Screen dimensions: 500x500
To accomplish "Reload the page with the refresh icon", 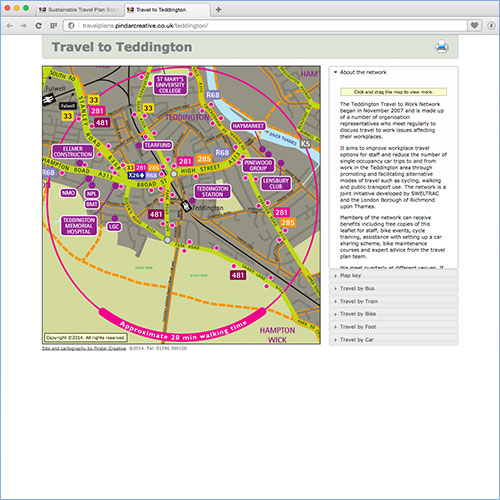I will pyautogui.click(x=39, y=26).
